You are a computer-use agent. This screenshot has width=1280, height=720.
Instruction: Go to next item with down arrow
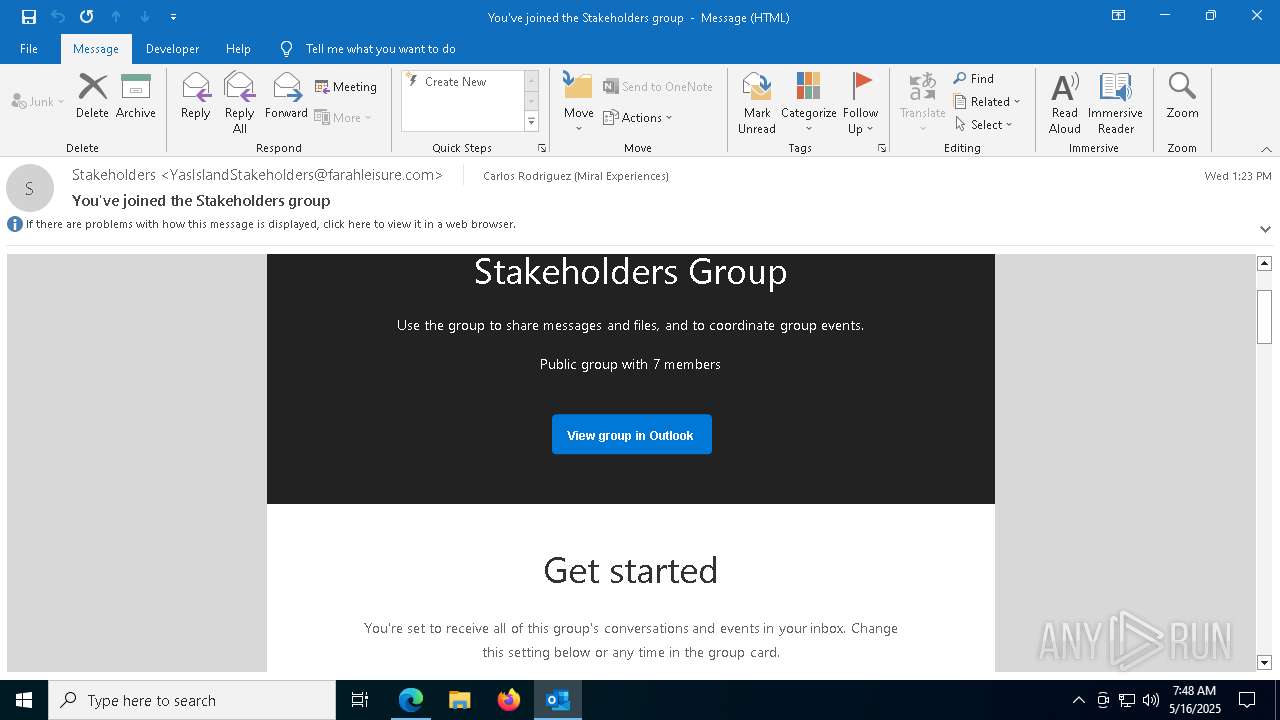(145, 17)
